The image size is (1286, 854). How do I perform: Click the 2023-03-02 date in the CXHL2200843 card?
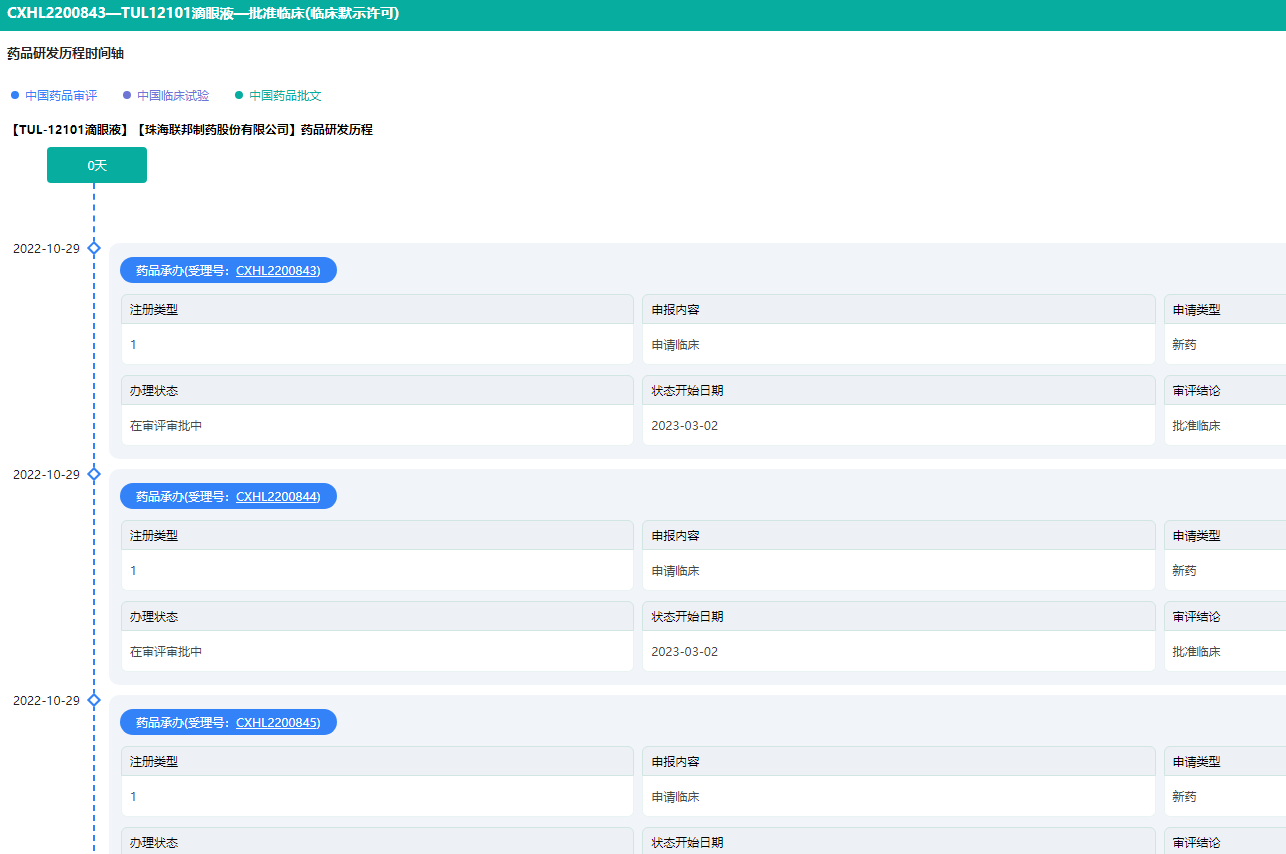pyautogui.click(x=685, y=426)
